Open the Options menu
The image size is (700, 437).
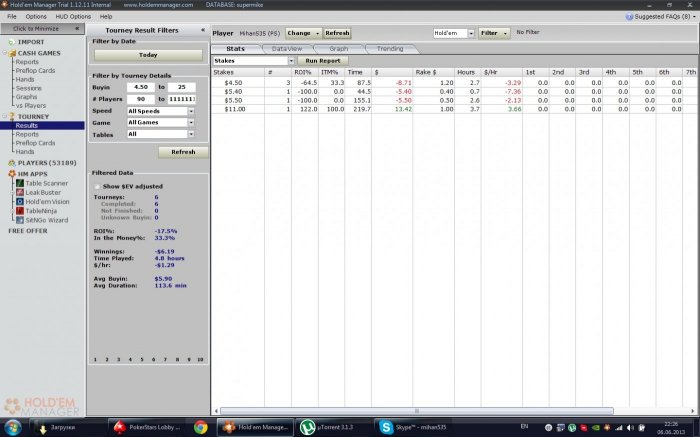click(36, 17)
